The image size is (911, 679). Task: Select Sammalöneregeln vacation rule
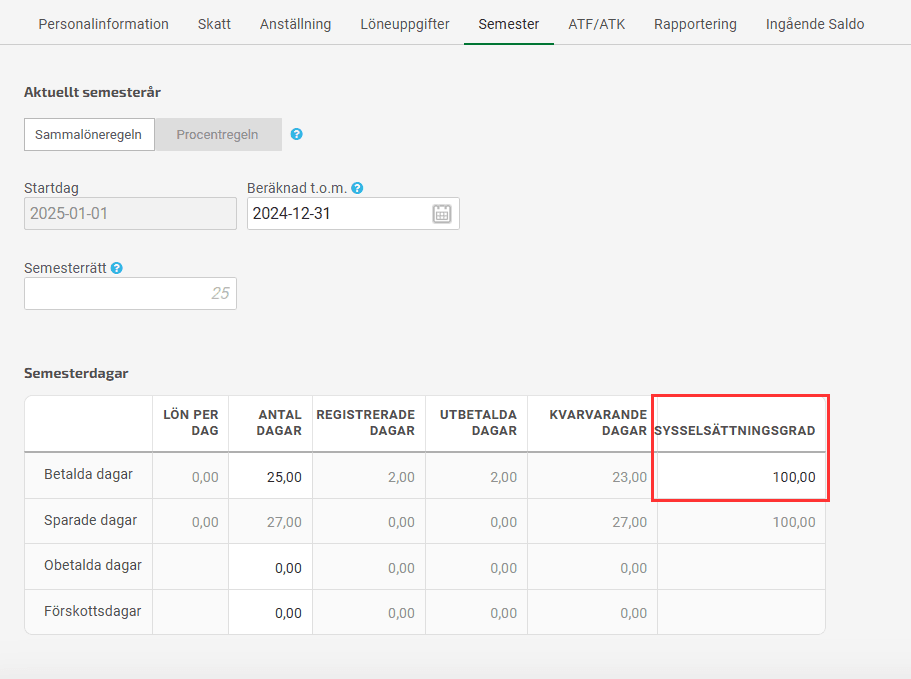click(x=89, y=135)
